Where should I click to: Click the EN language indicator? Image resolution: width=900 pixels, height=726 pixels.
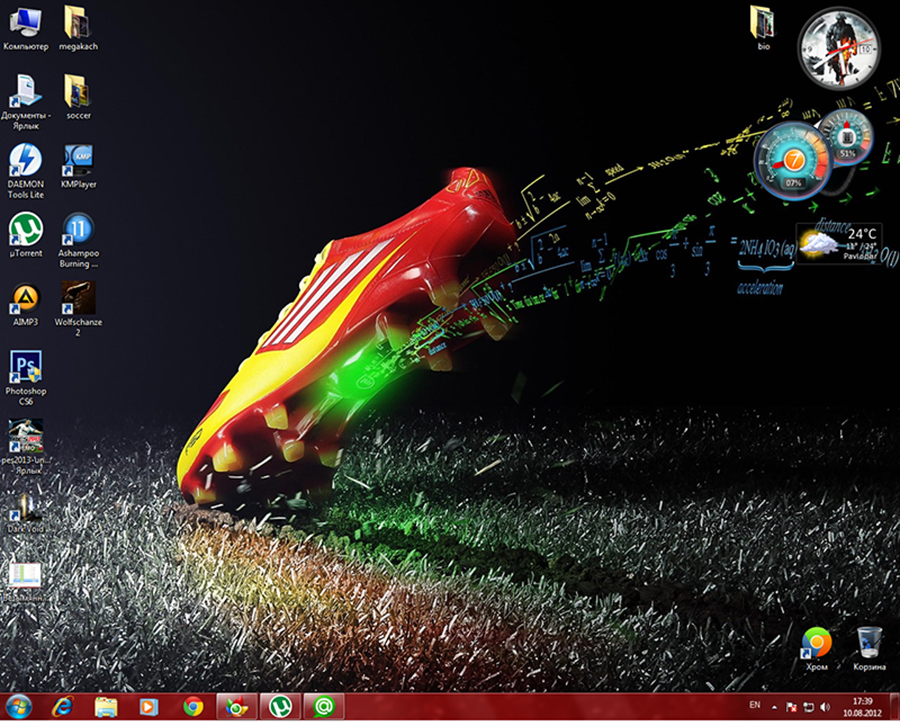point(755,705)
